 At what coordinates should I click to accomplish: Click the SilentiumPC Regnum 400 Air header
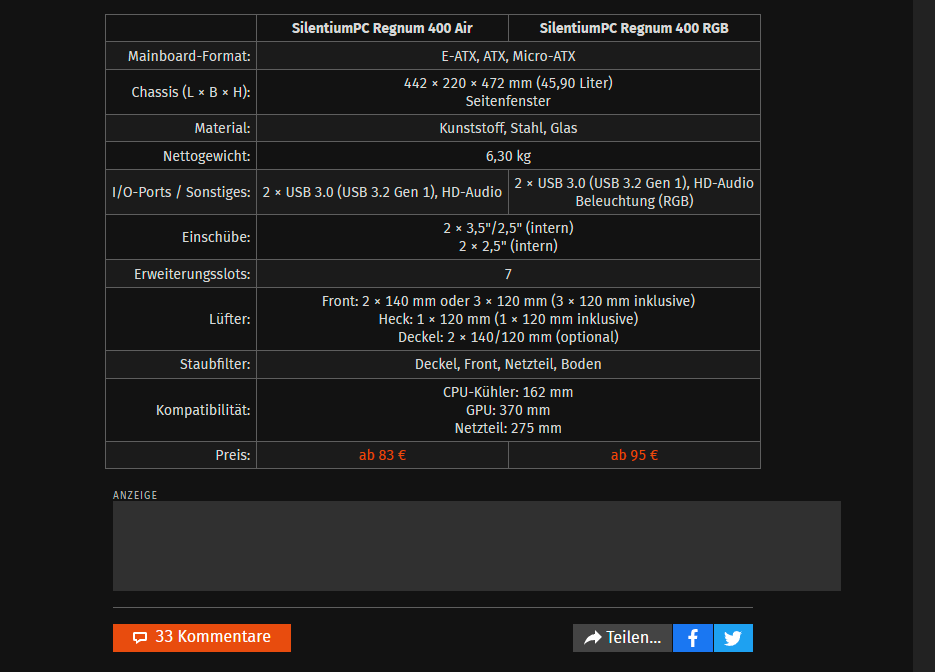tap(382, 28)
